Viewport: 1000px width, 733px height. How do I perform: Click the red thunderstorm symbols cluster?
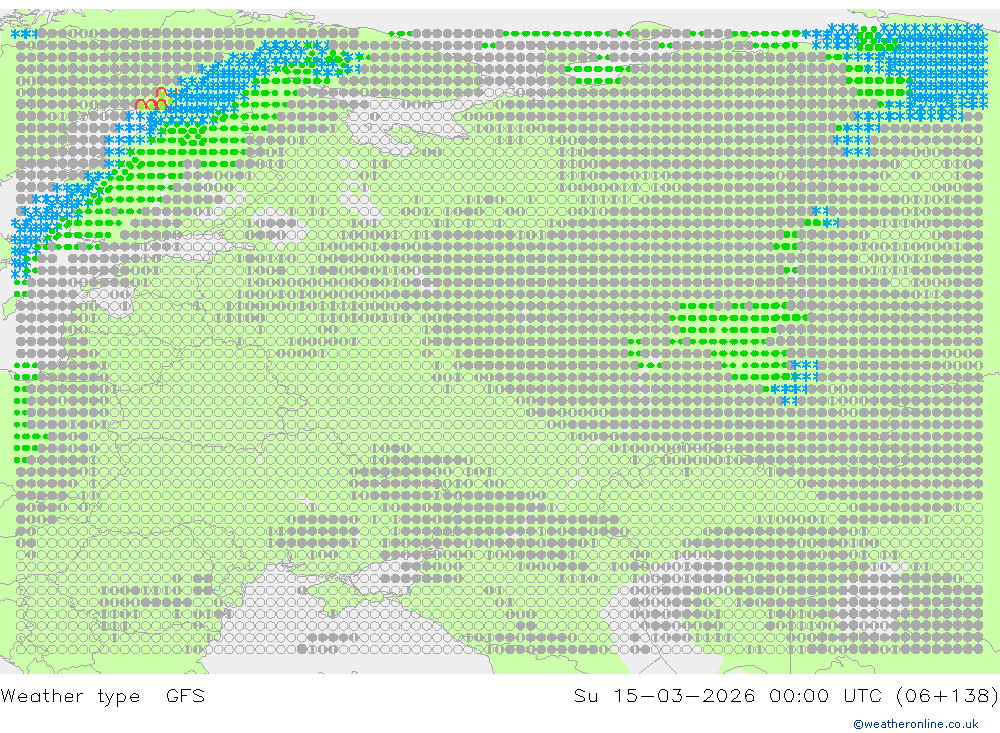(x=154, y=100)
